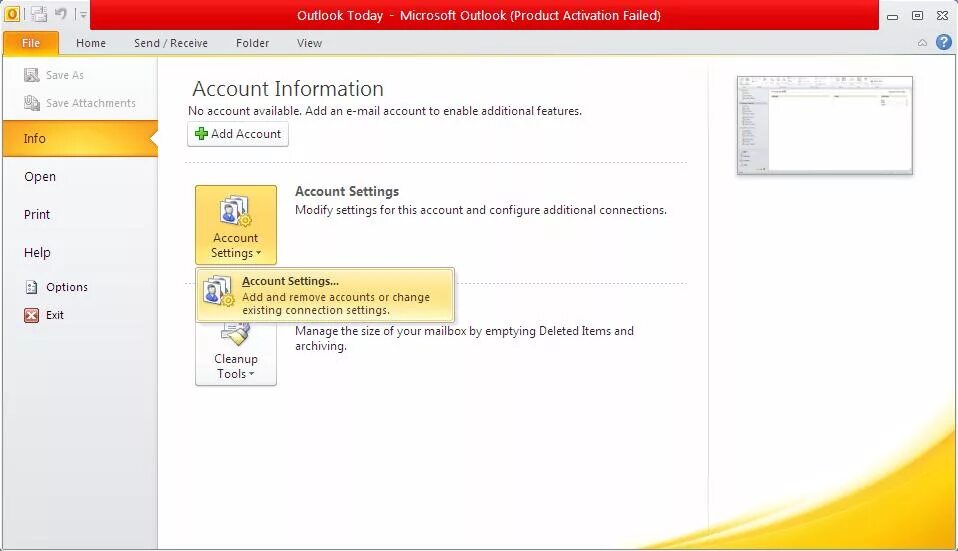Click the Save Attachments icon
The height and width of the screenshot is (551, 958).
click(x=31, y=103)
